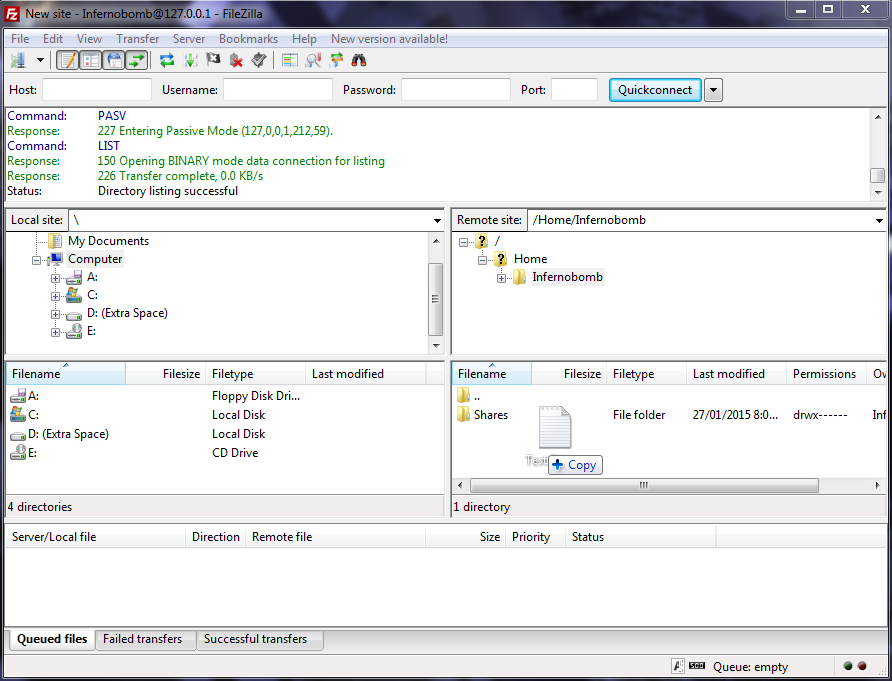Viewport: 892px width, 681px height.
Task: Open the Transfer menu
Action: [x=138, y=39]
